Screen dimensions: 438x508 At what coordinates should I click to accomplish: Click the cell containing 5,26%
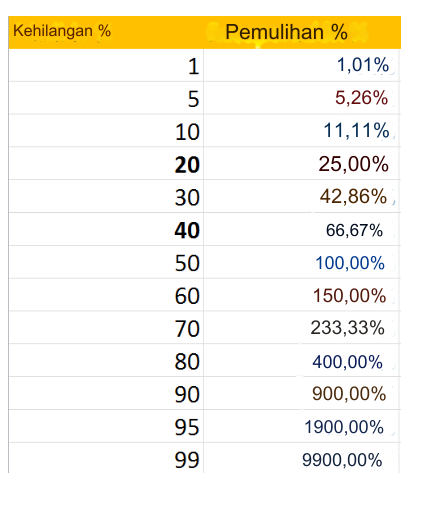(302, 98)
